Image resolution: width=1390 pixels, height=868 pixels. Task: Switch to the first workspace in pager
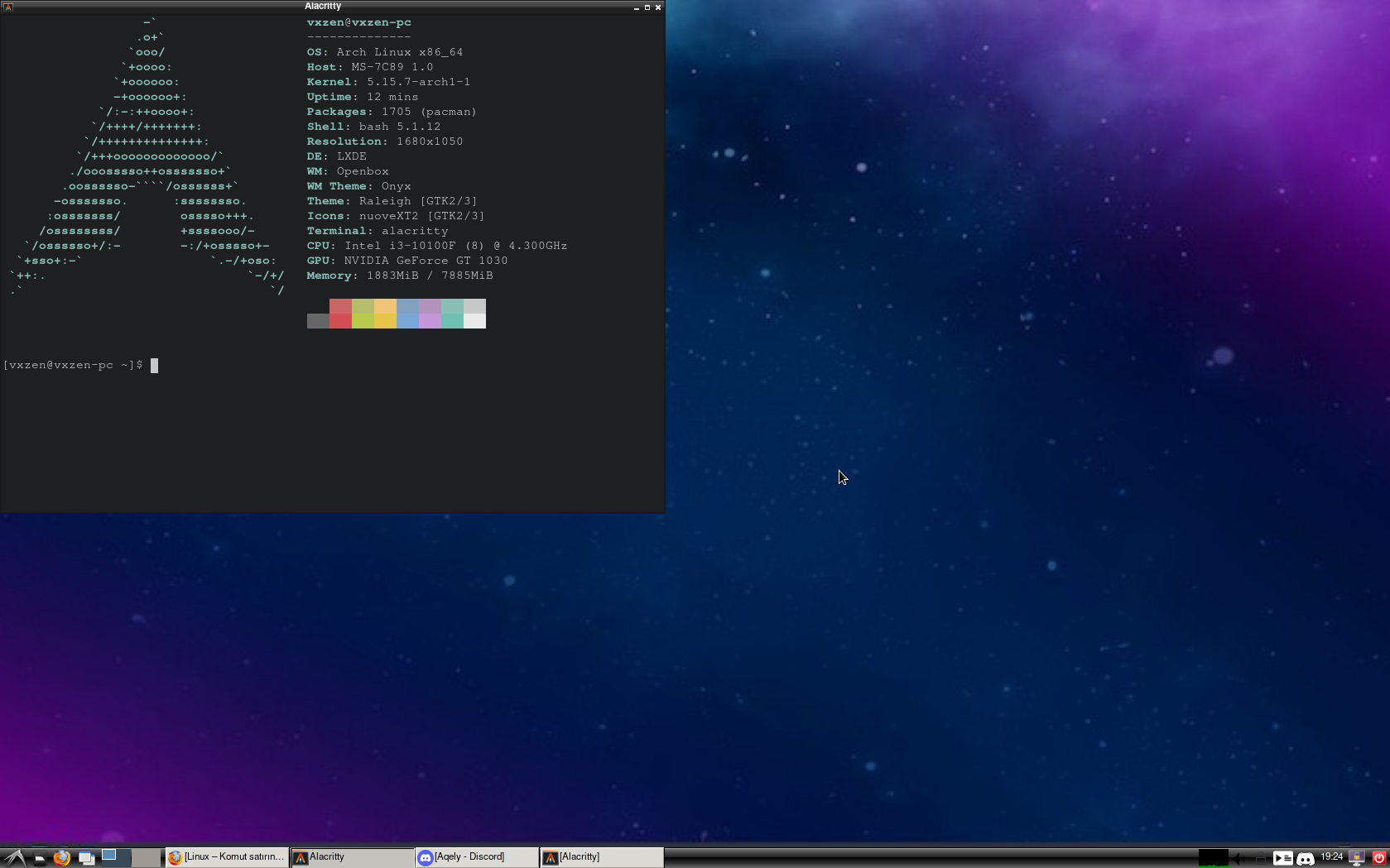coord(116,857)
